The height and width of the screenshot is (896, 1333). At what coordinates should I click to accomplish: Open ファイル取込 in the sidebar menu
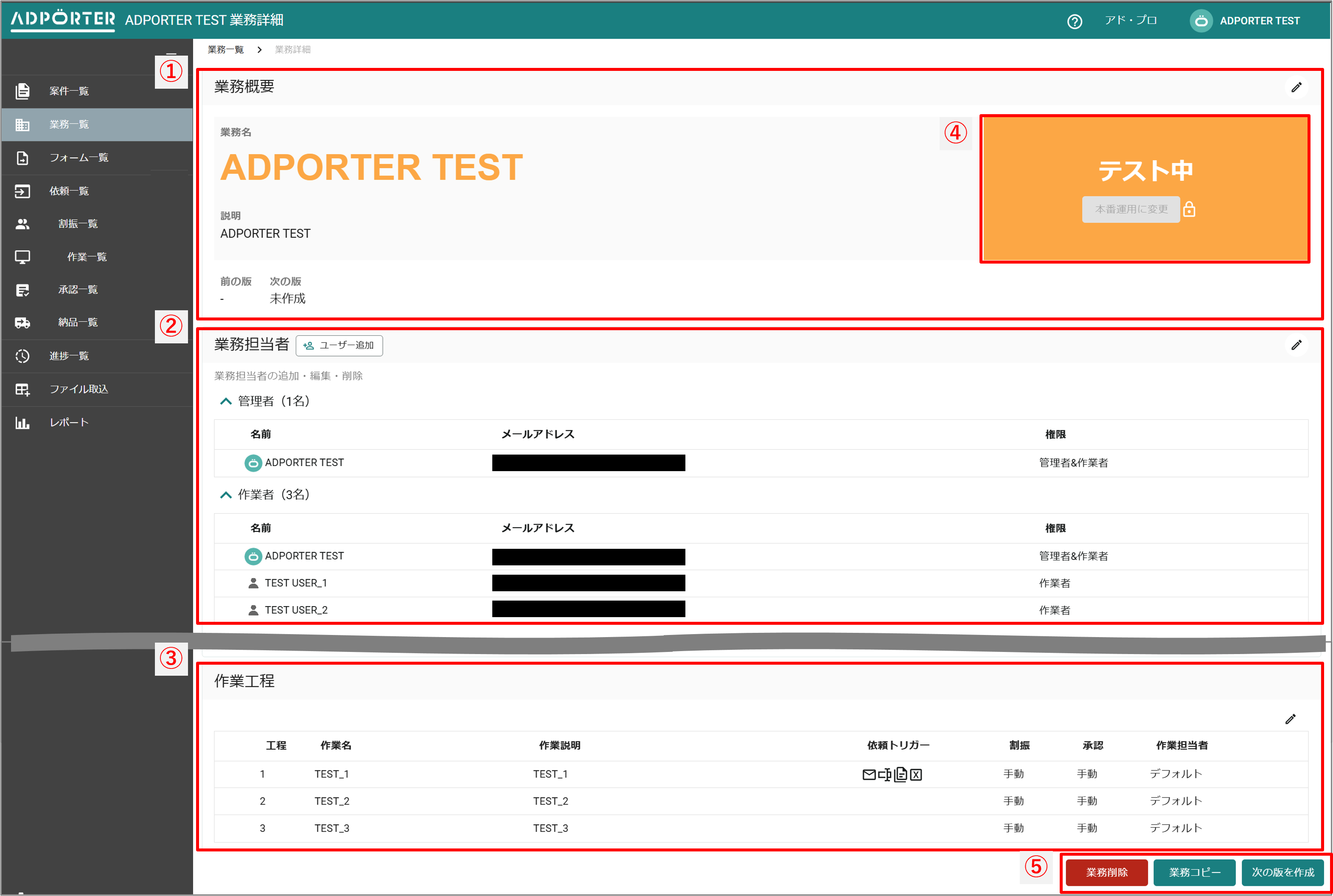[79, 389]
